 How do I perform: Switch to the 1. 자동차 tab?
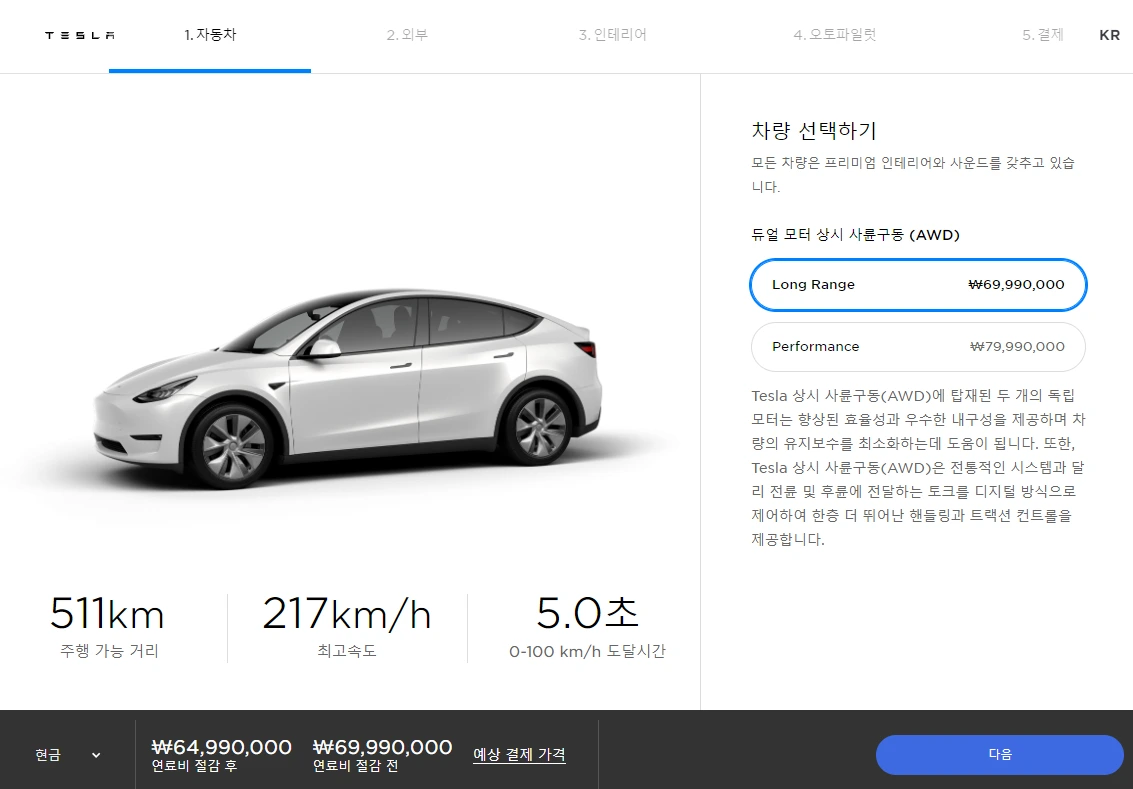210,35
